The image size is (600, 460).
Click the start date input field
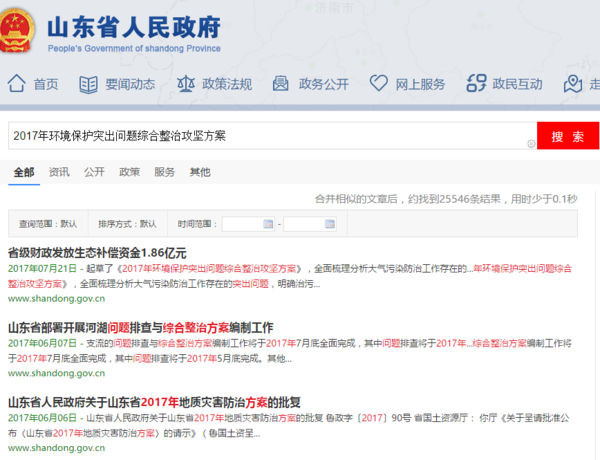[x=248, y=224]
